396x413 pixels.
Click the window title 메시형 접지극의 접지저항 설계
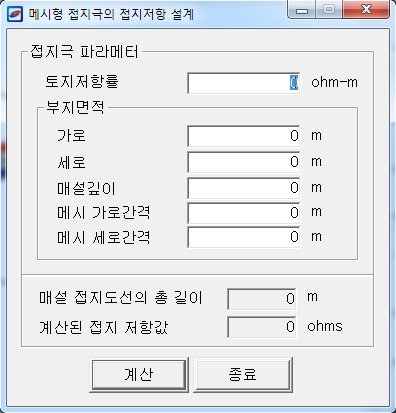point(111,14)
